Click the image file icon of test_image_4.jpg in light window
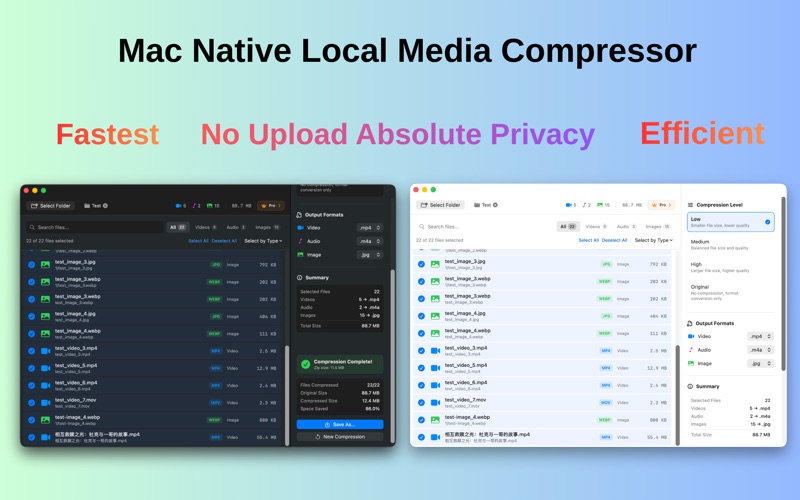800x500 pixels. click(x=435, y=316)
